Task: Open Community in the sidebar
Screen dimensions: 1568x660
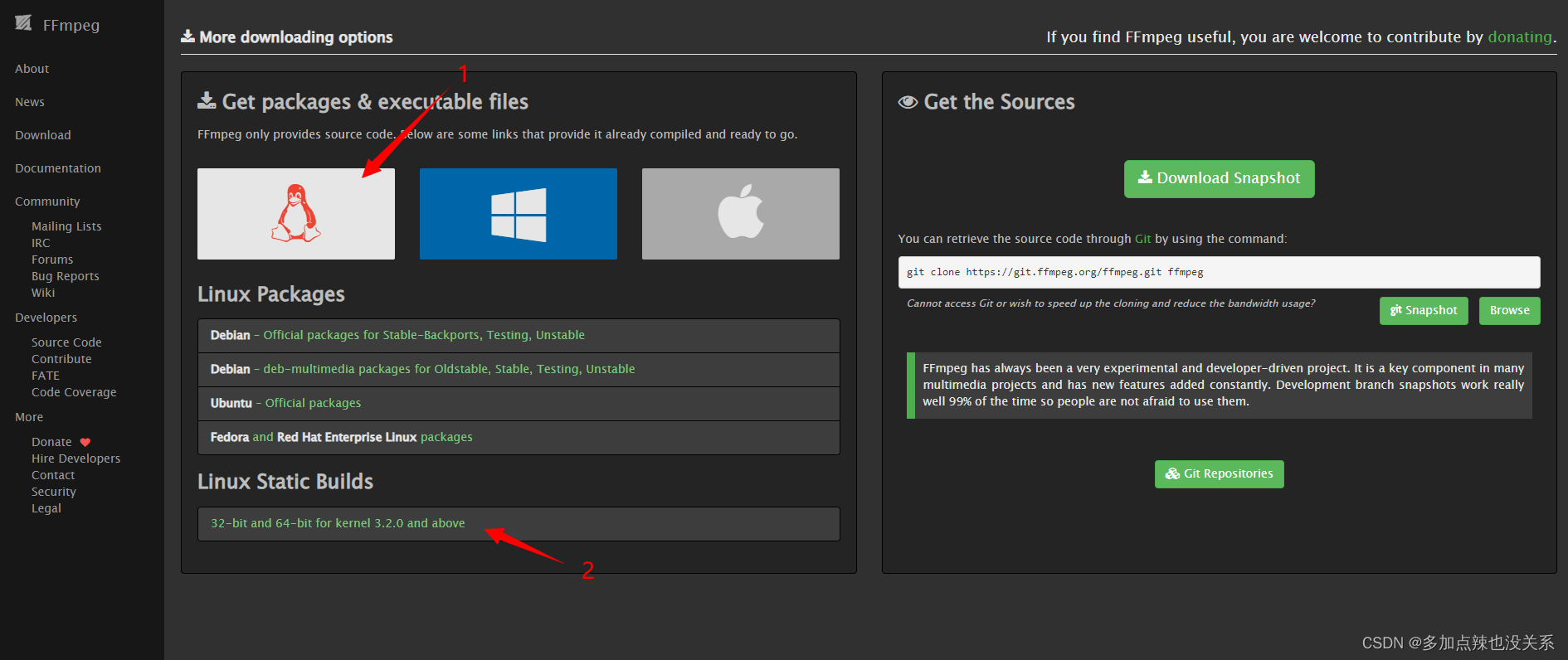Action: point(47,201)
